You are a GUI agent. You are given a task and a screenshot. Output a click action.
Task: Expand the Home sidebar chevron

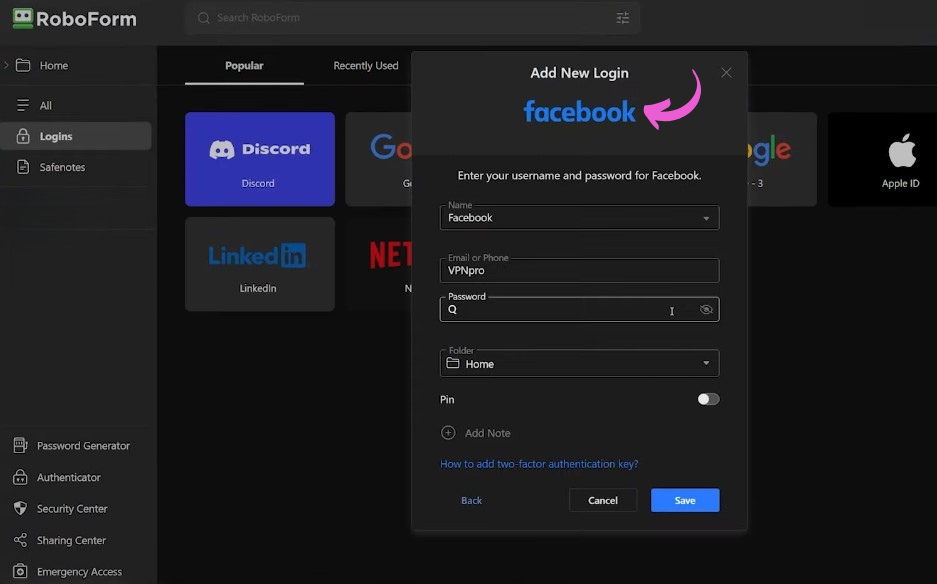pyautogui.click(x=6, y=65)
